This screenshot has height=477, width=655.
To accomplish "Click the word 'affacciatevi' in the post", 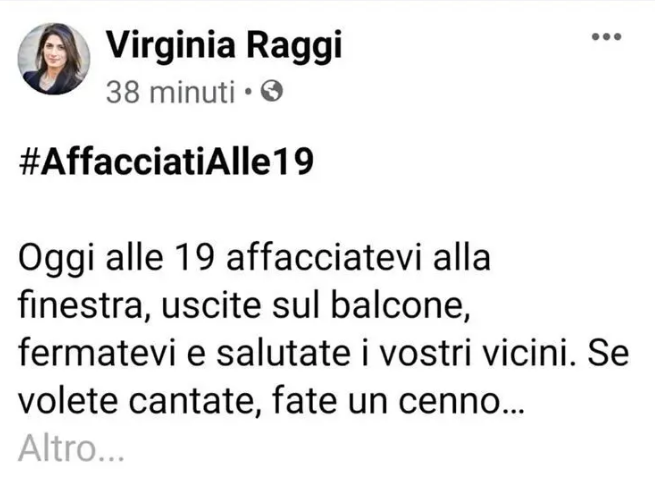I will click(323, 257).
